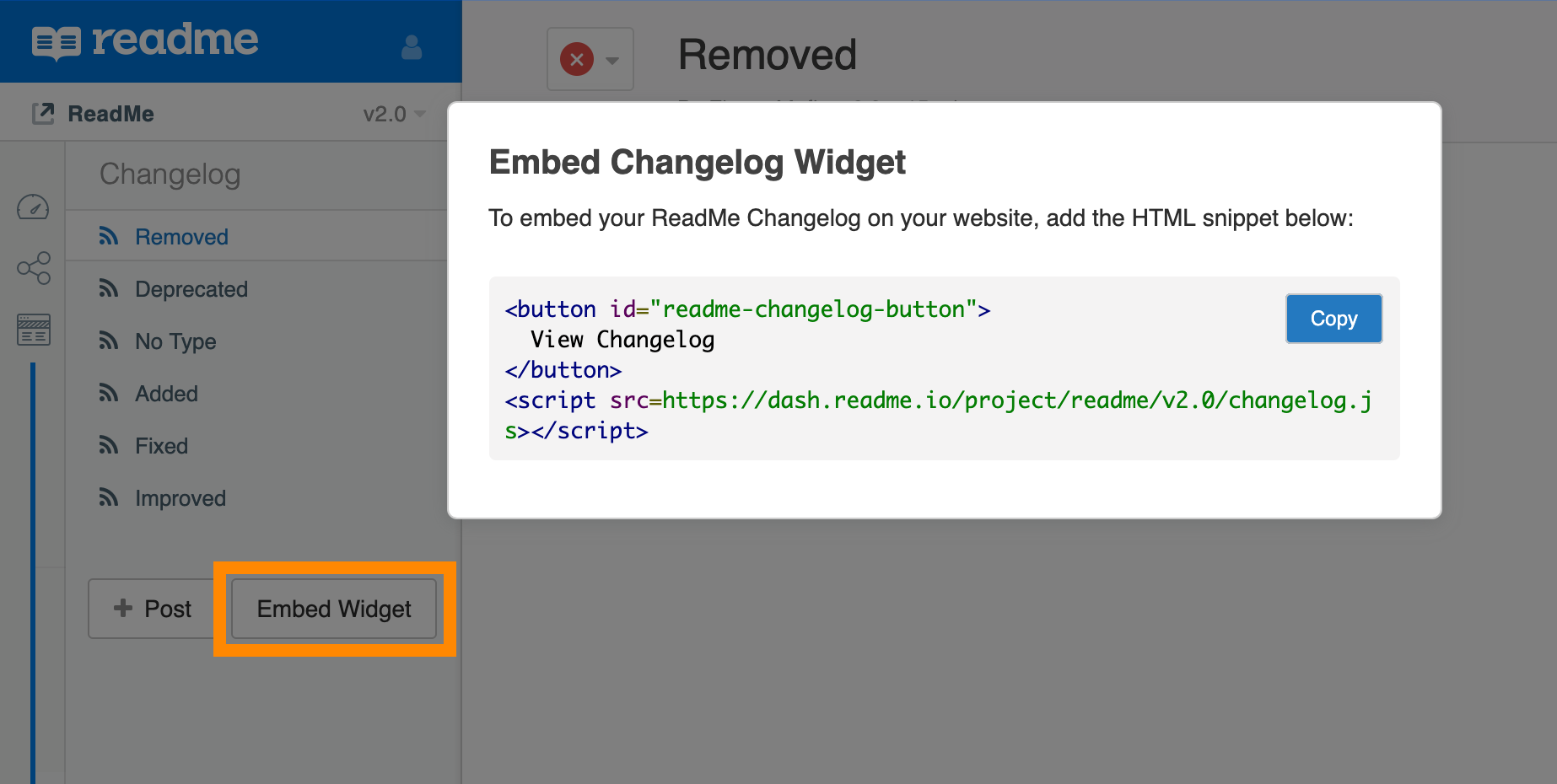Open the changelog type dropdown arrow

[x=612, y=61]
